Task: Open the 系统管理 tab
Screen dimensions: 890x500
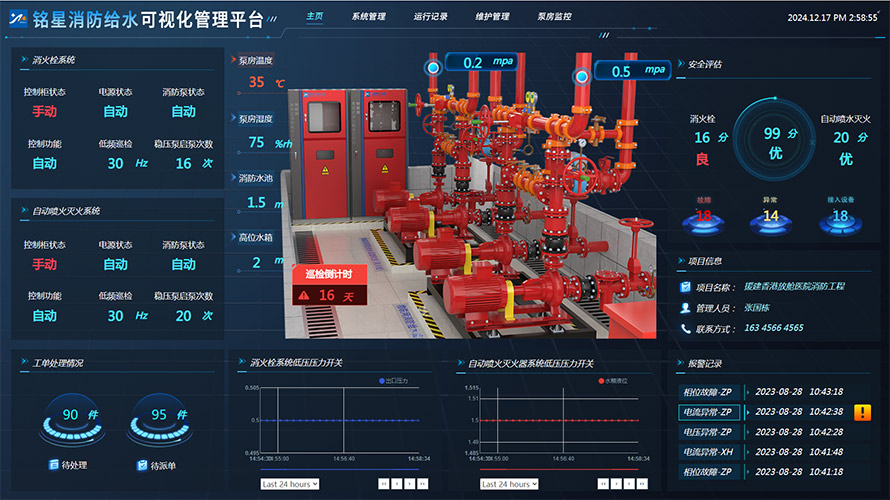Action: click(369, 17)
